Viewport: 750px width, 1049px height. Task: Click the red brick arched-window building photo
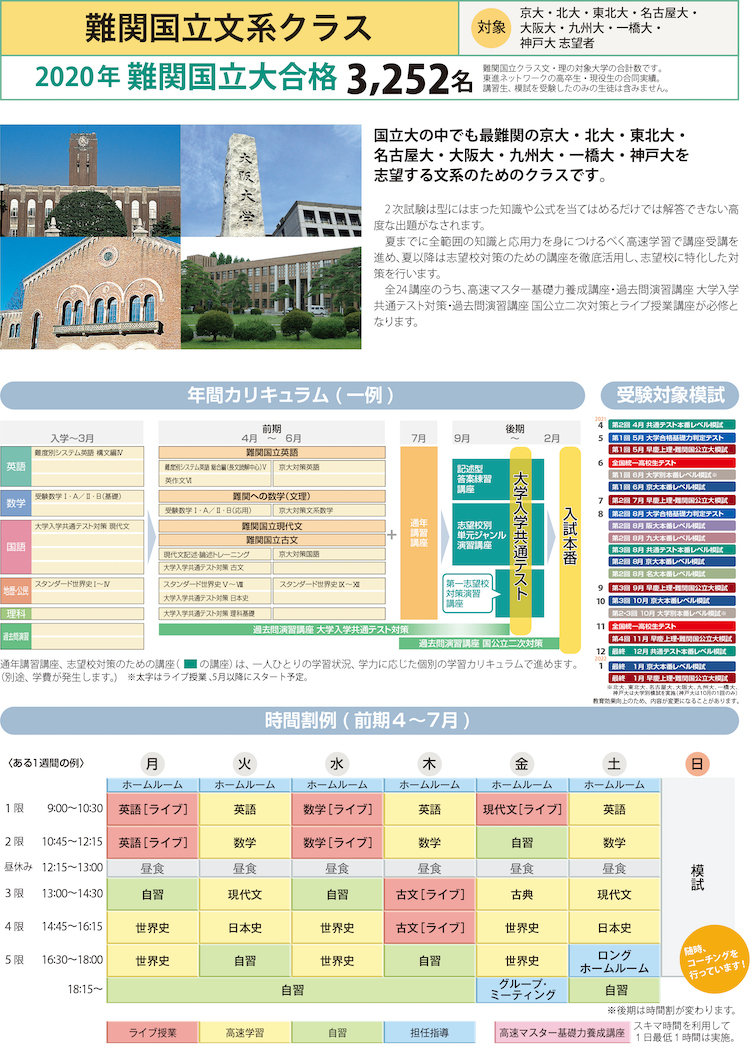pos(90,293)
